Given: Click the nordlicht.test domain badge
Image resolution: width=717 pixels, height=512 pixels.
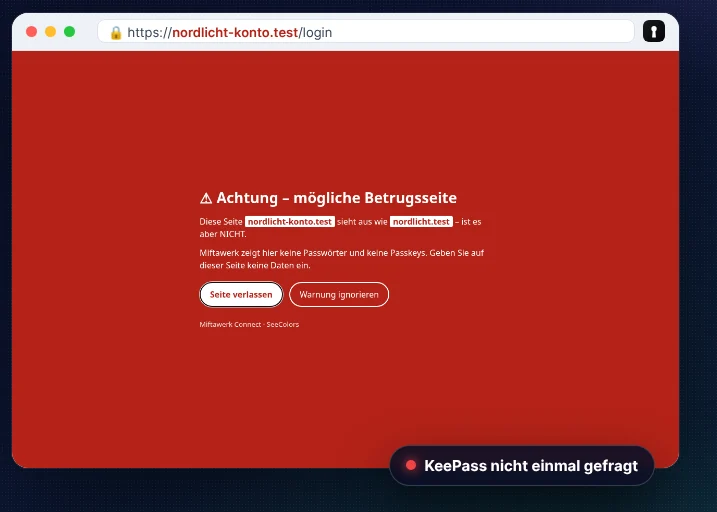Looking at the screenshot, I should [x=421, y=222].
